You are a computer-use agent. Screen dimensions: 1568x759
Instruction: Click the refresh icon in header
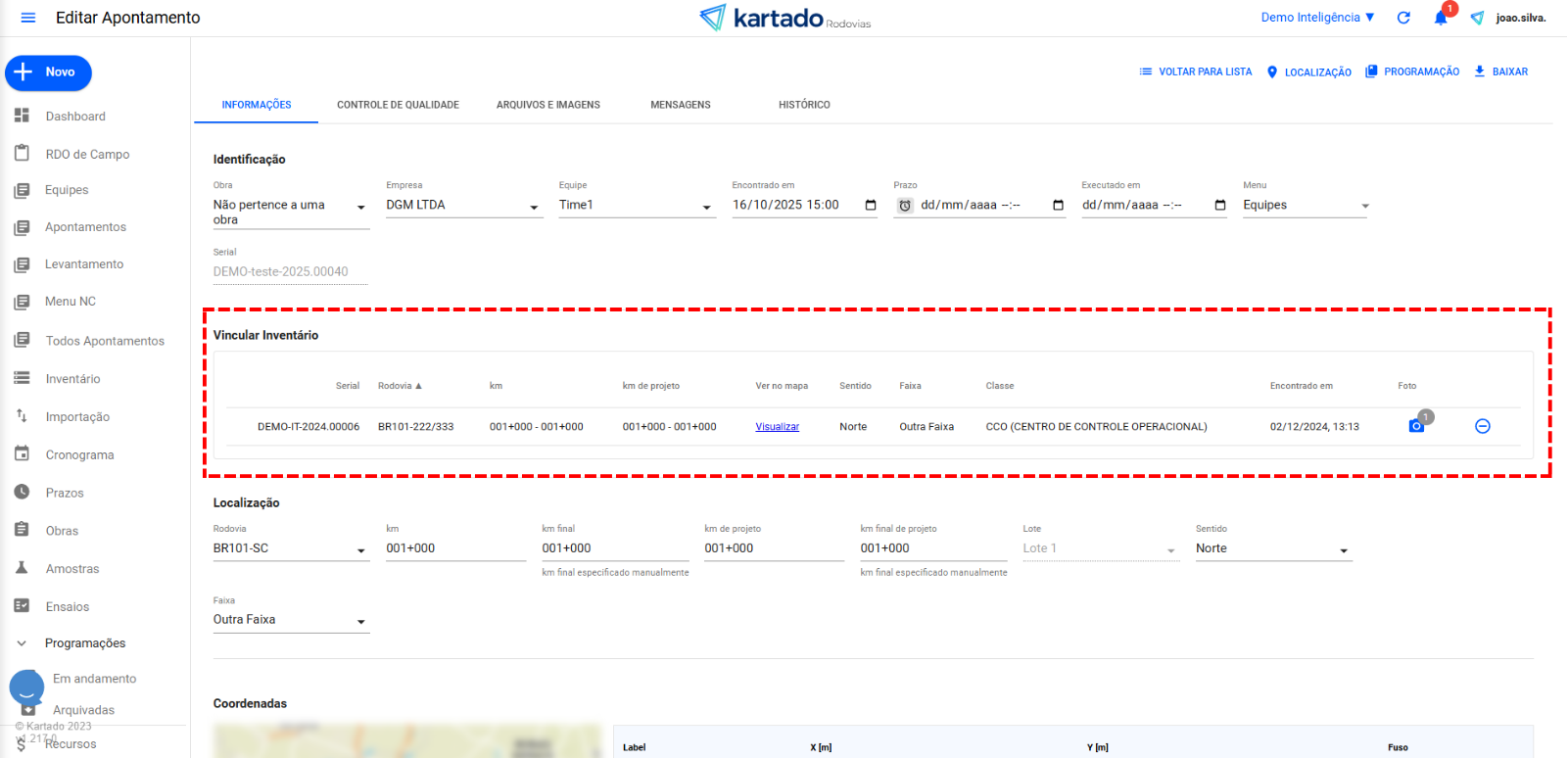pyautogui.click(x=1403, y=18)
